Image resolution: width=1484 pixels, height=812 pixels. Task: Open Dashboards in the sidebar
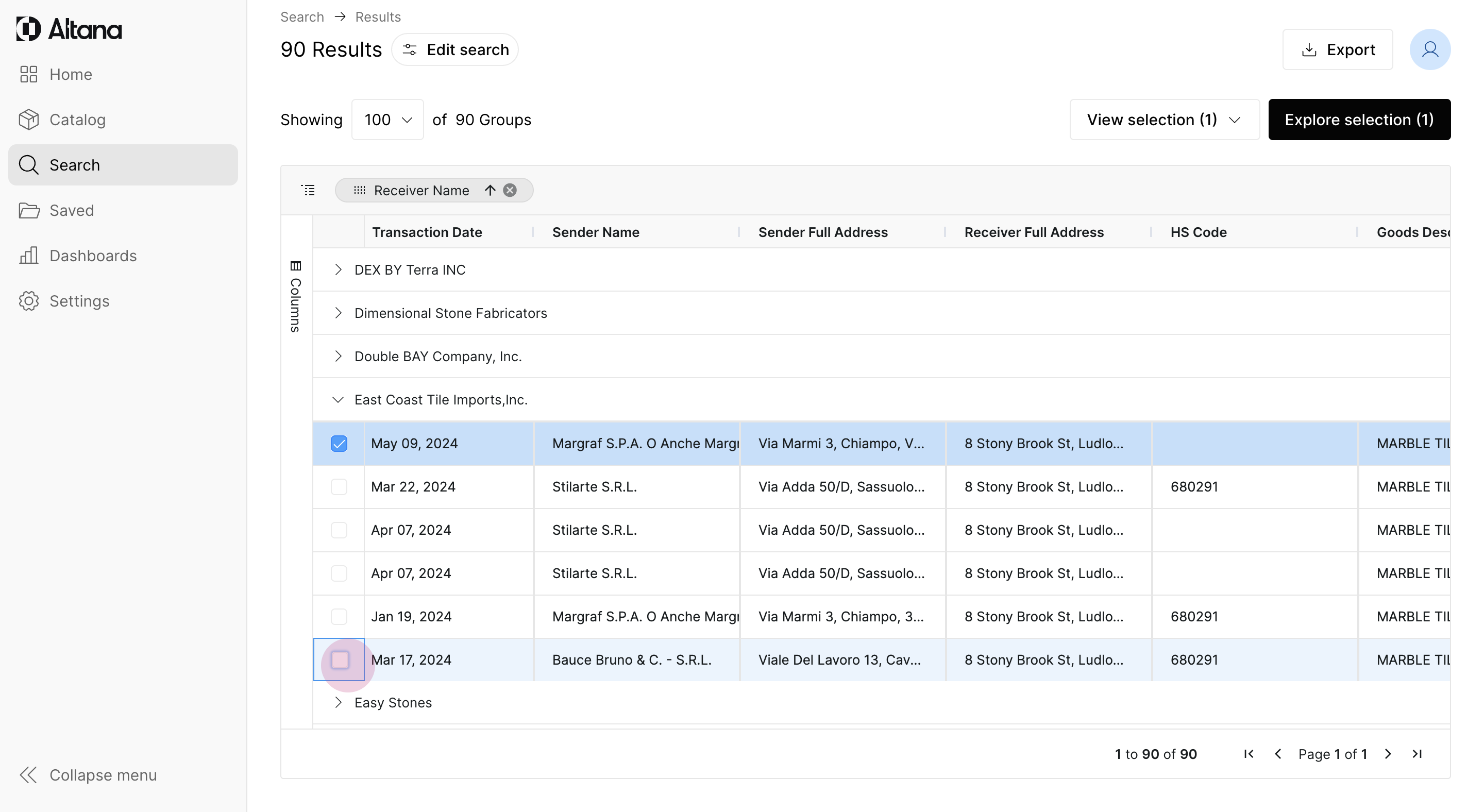pyautogui.click(x=93, y=256)
